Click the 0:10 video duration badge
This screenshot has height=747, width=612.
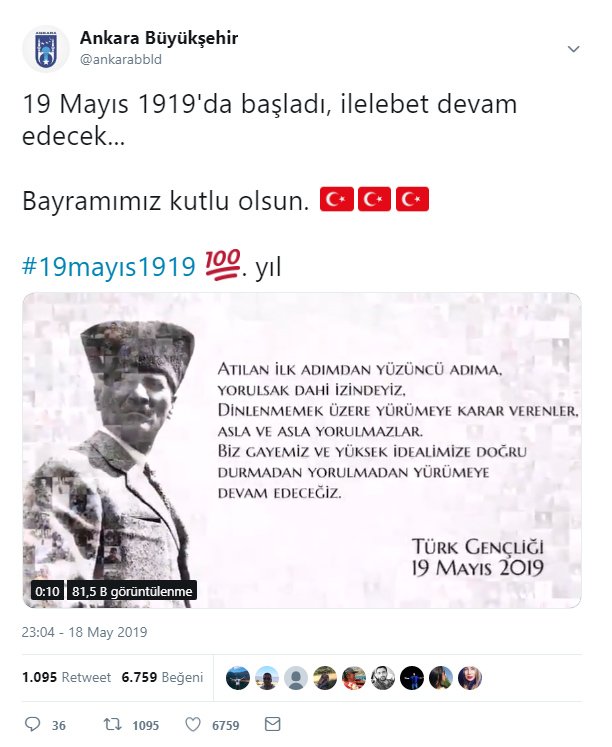pyautogui.click(x=47, y=591)
